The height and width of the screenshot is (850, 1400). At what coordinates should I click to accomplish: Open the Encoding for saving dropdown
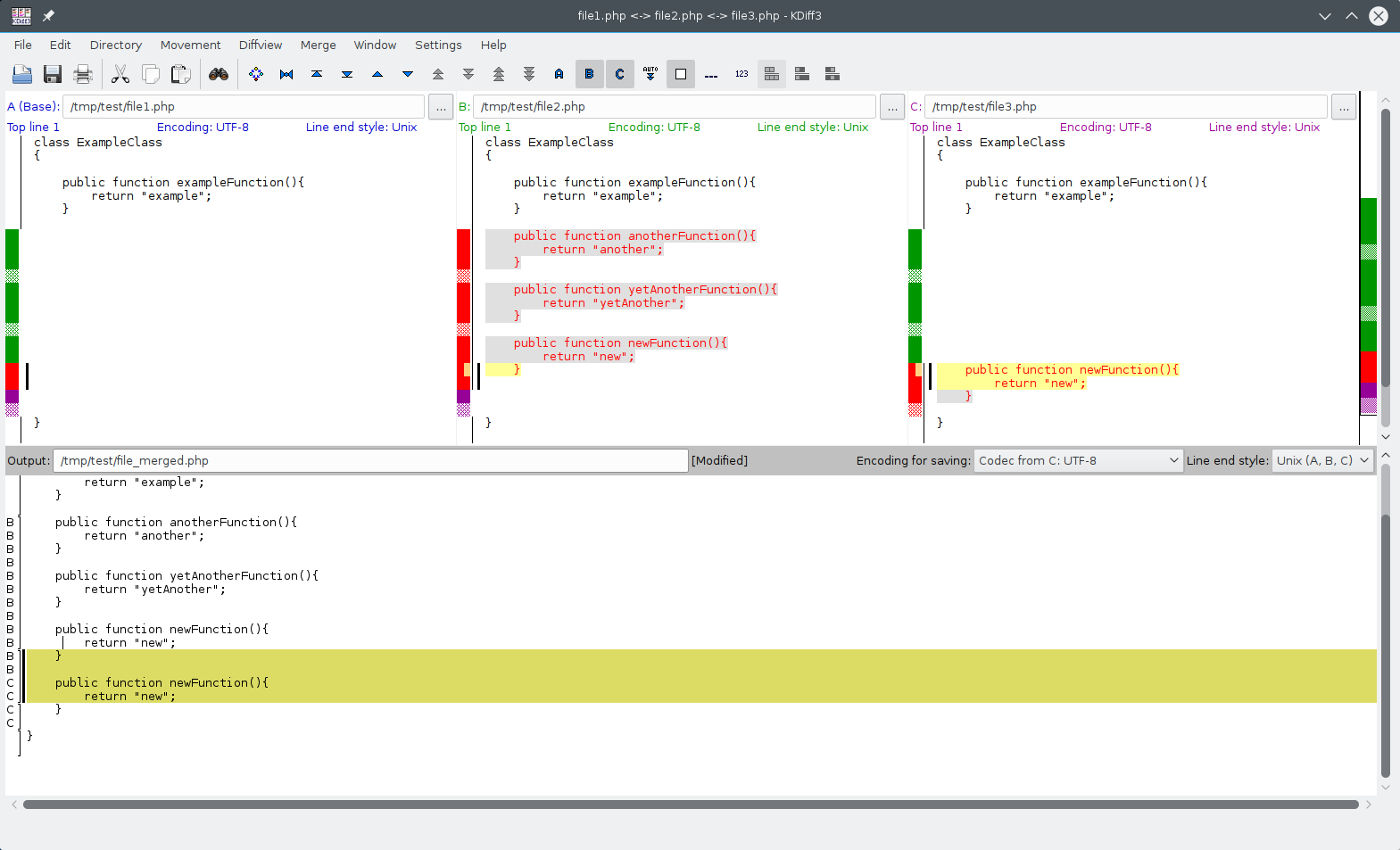(x=1079, y=461)
